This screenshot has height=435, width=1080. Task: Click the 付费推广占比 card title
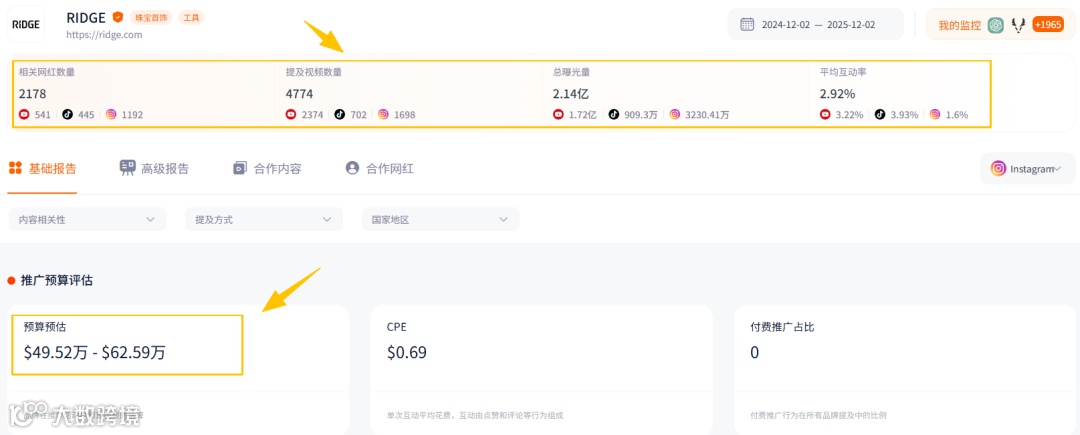coord(782,327)
